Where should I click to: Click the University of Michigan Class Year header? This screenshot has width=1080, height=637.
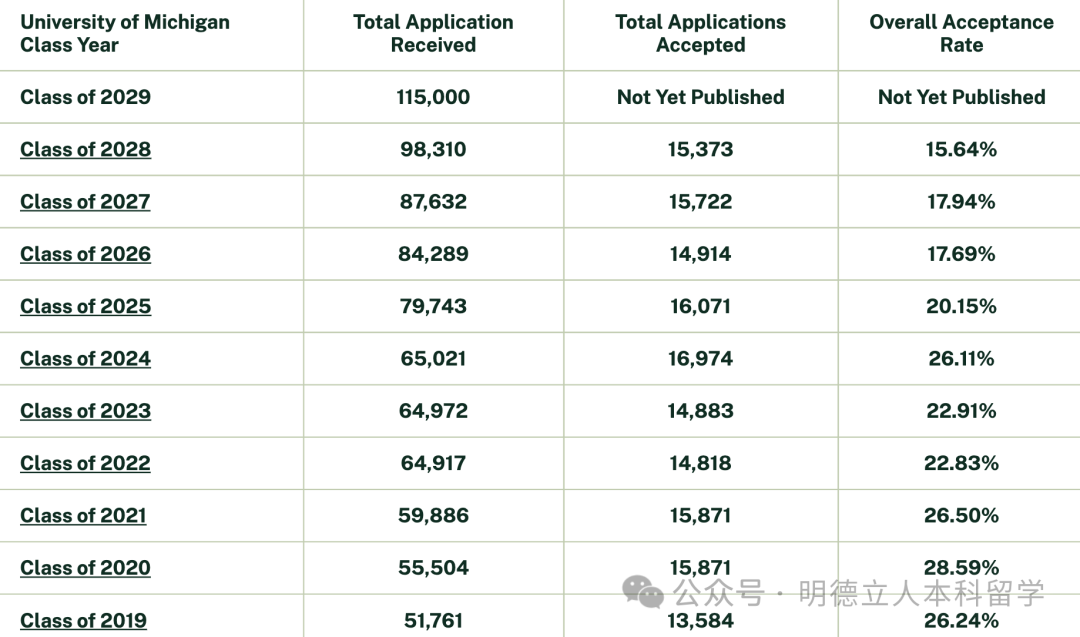pyautogui.click(x=125, y=33)
